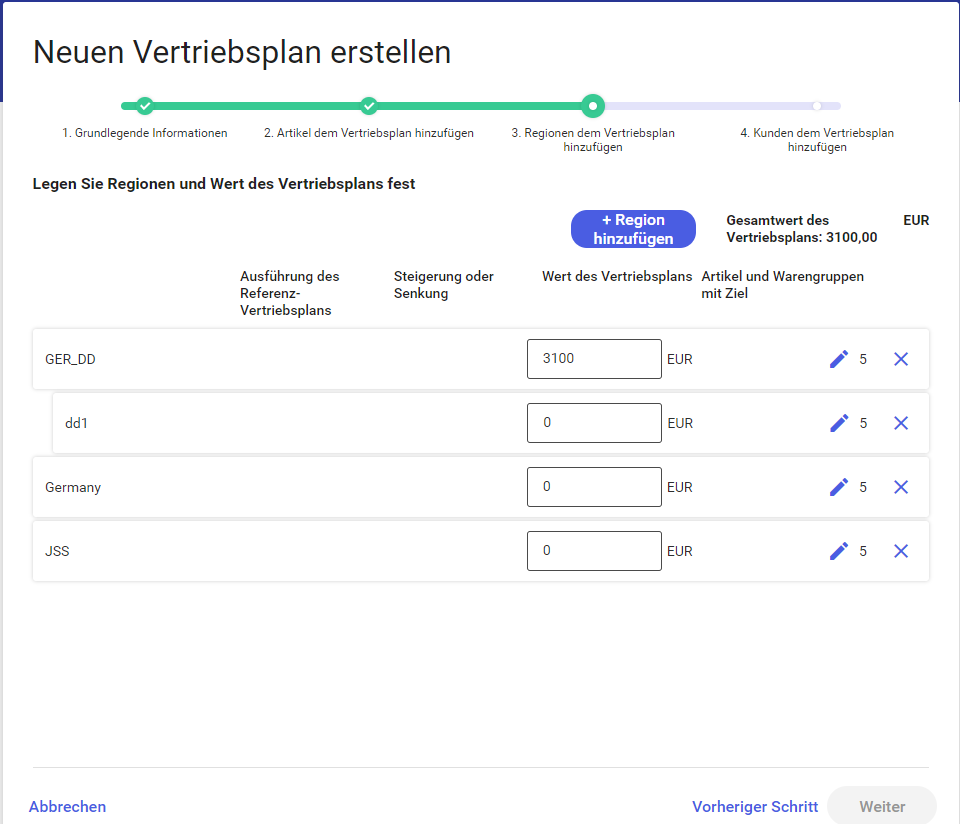
Task: Click the GER_DD sales plan value field
Action: [x=594, y=359]
